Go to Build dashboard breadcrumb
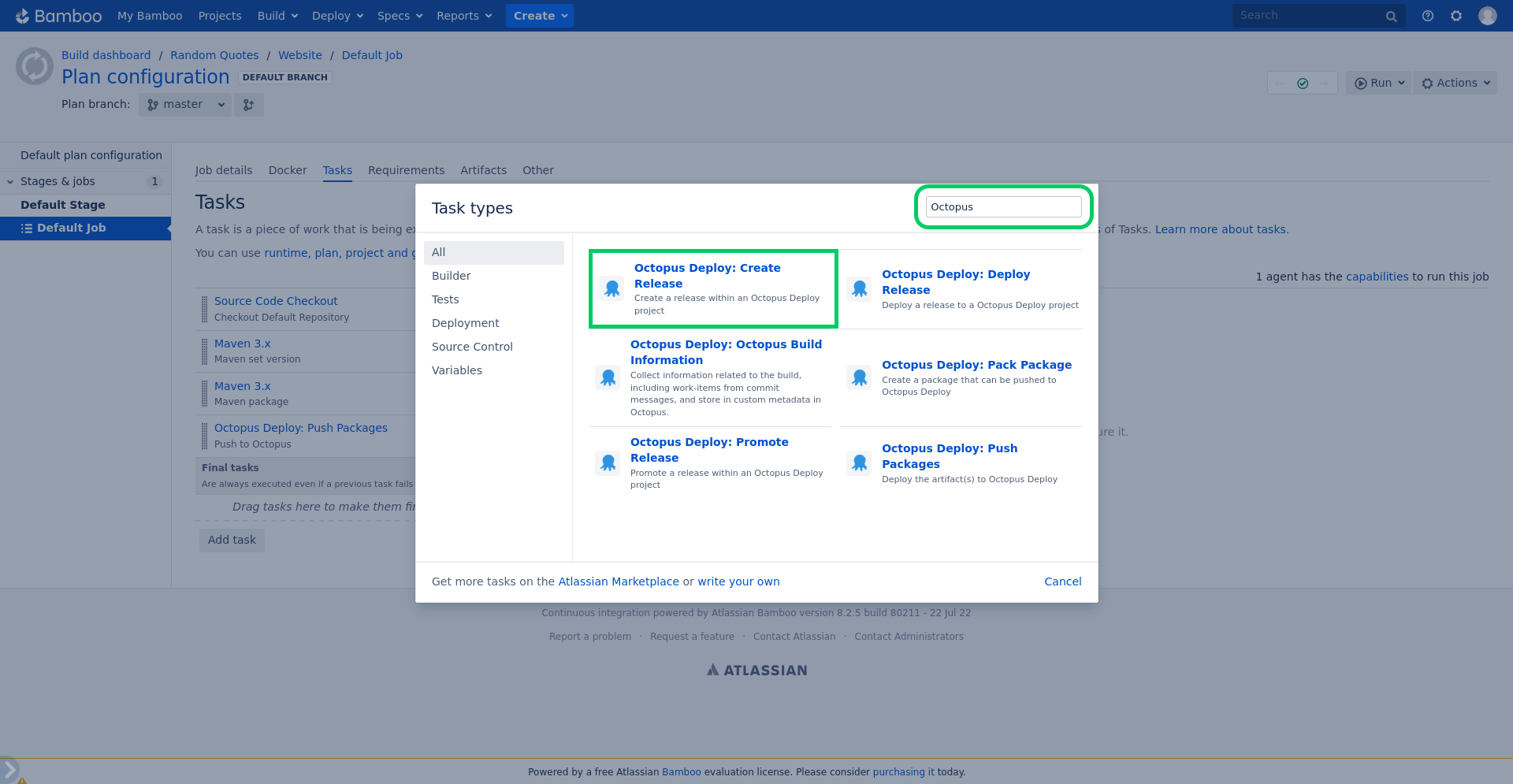Viewport: 1513px width, 784px height. coord(106,55)
